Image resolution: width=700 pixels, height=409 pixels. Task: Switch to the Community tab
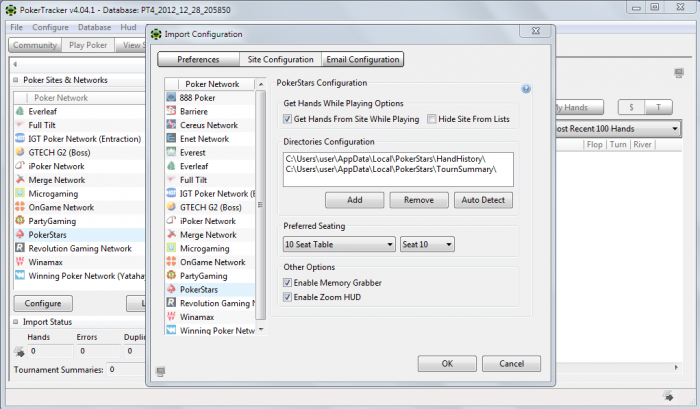(x=35, y=45)
